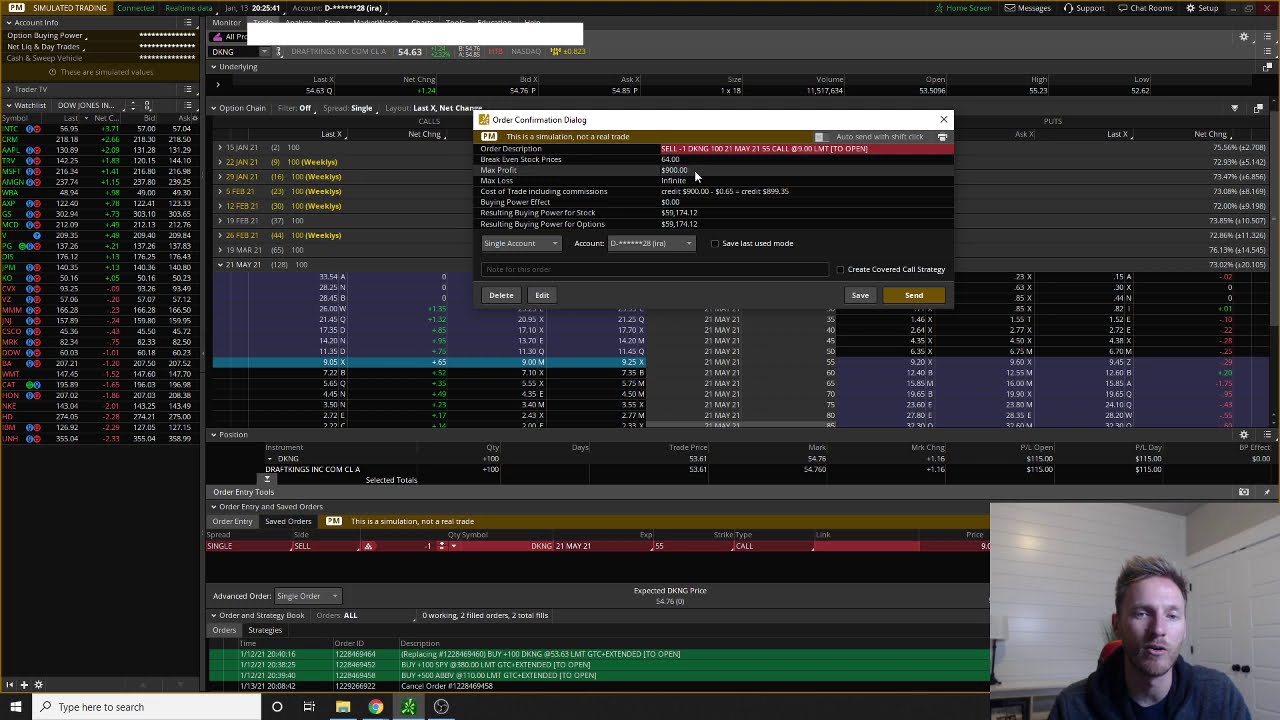Open the Strategies tab in order book
The image size is (1280, 720).
point(265,630)
